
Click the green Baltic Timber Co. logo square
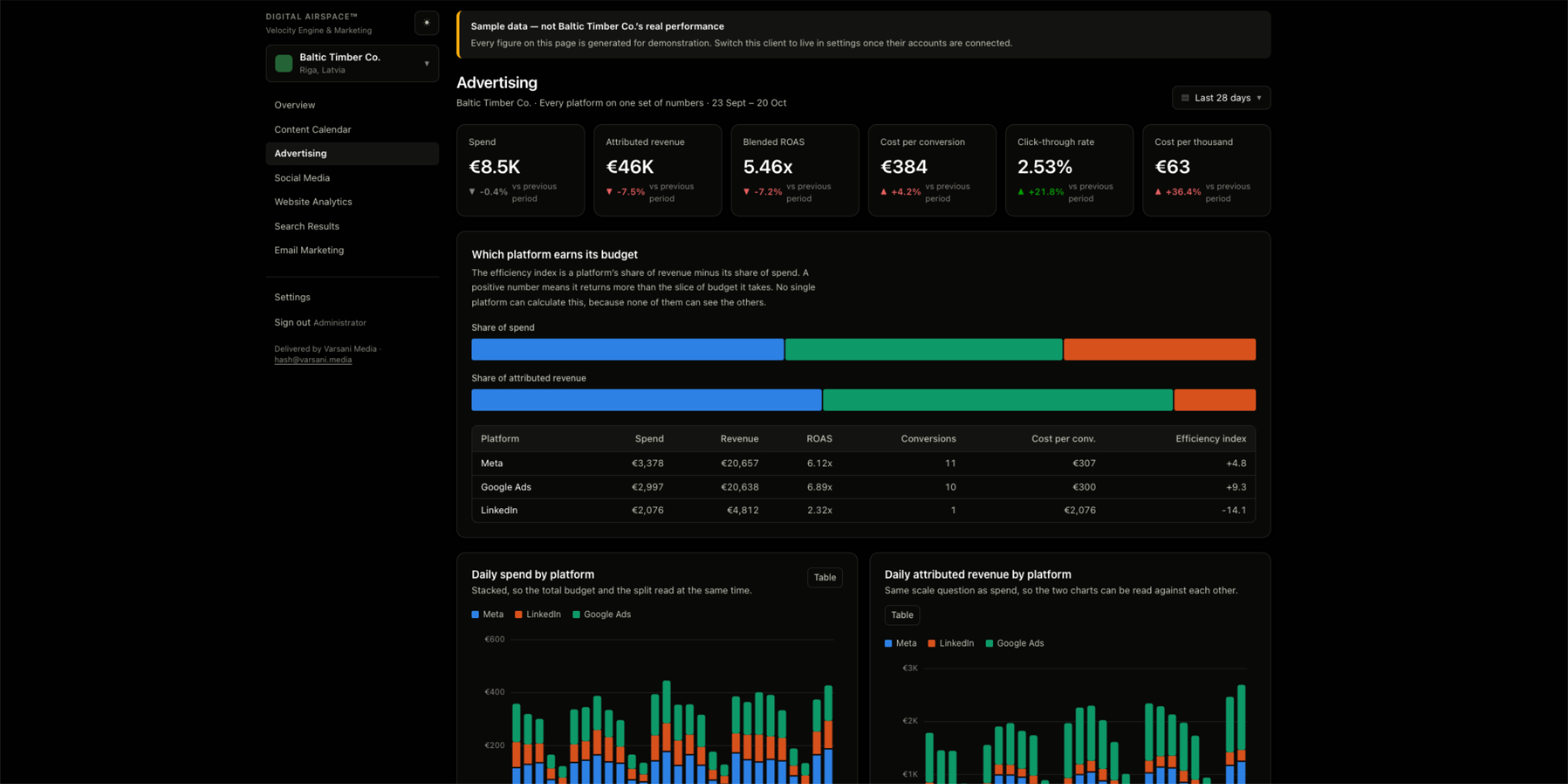pos(284,63)
